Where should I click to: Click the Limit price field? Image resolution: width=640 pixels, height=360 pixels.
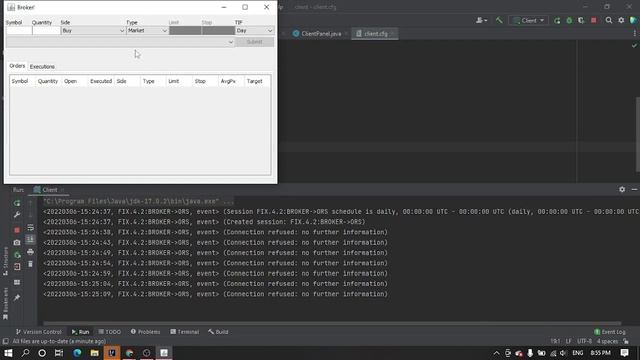[x=185, y=31]
